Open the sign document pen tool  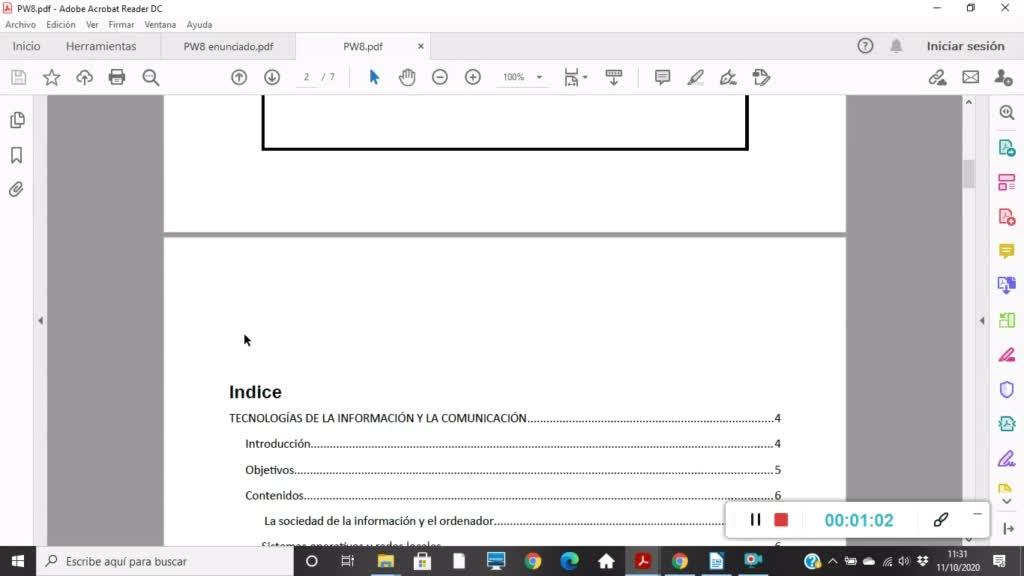tap(728, 77)
